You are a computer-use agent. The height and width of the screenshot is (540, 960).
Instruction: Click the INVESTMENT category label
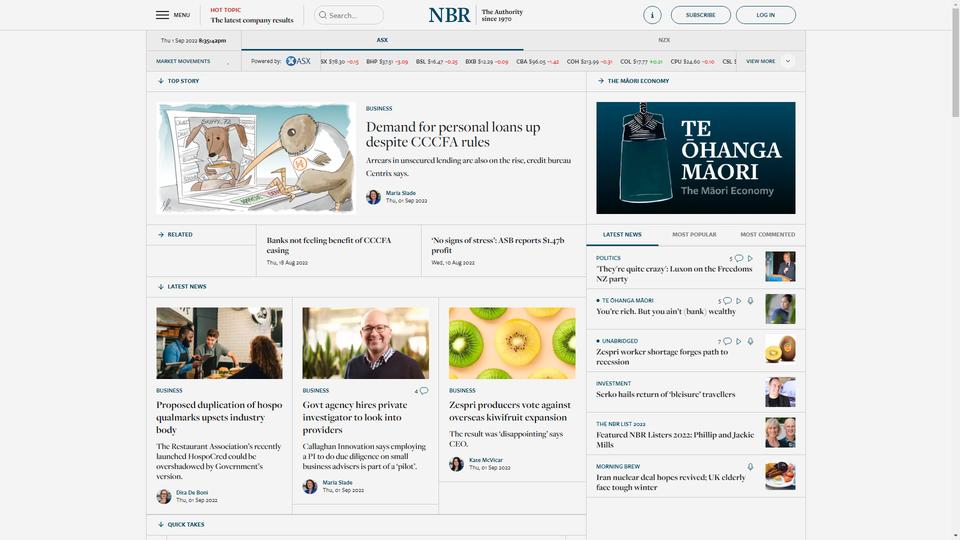pyautogui.click(x=613, y=384)
